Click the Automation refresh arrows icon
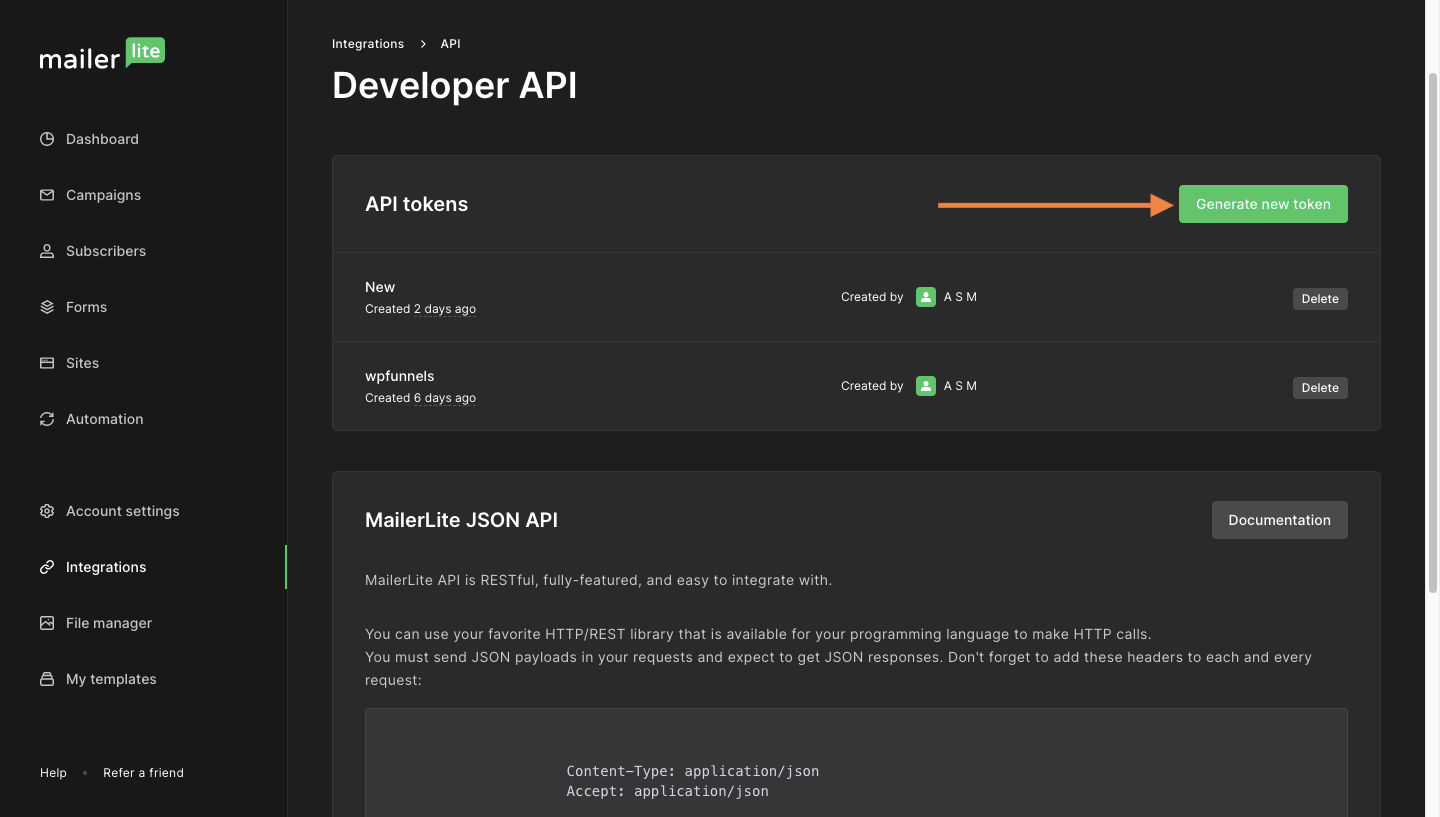The height and width of the screenshot is (817, 1440). [x=47, y=419]
